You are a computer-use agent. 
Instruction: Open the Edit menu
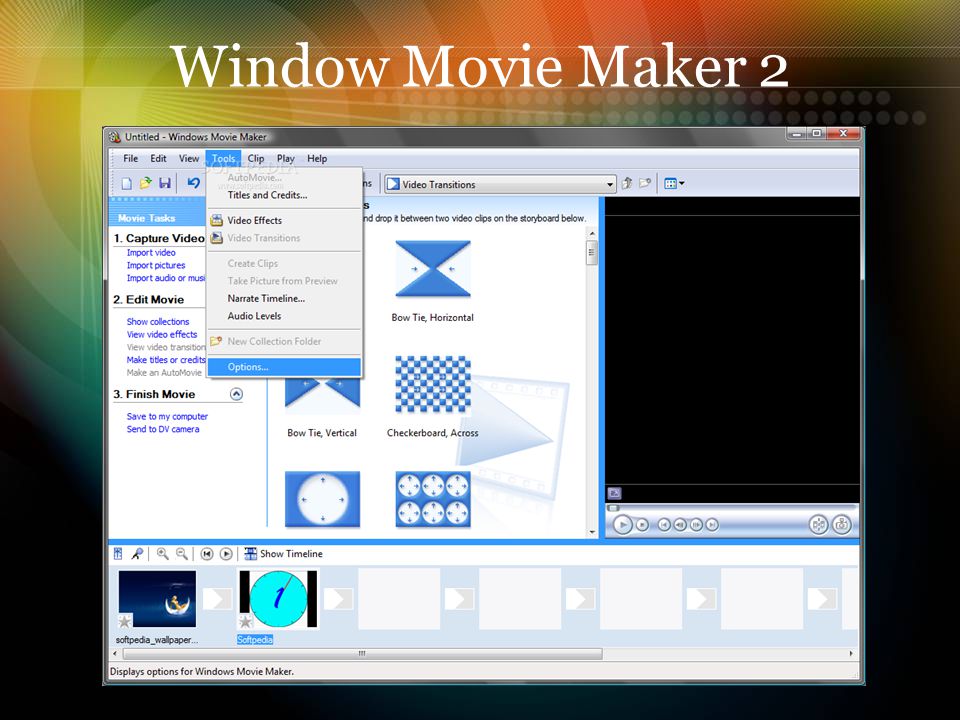click(x=158, y=159)
